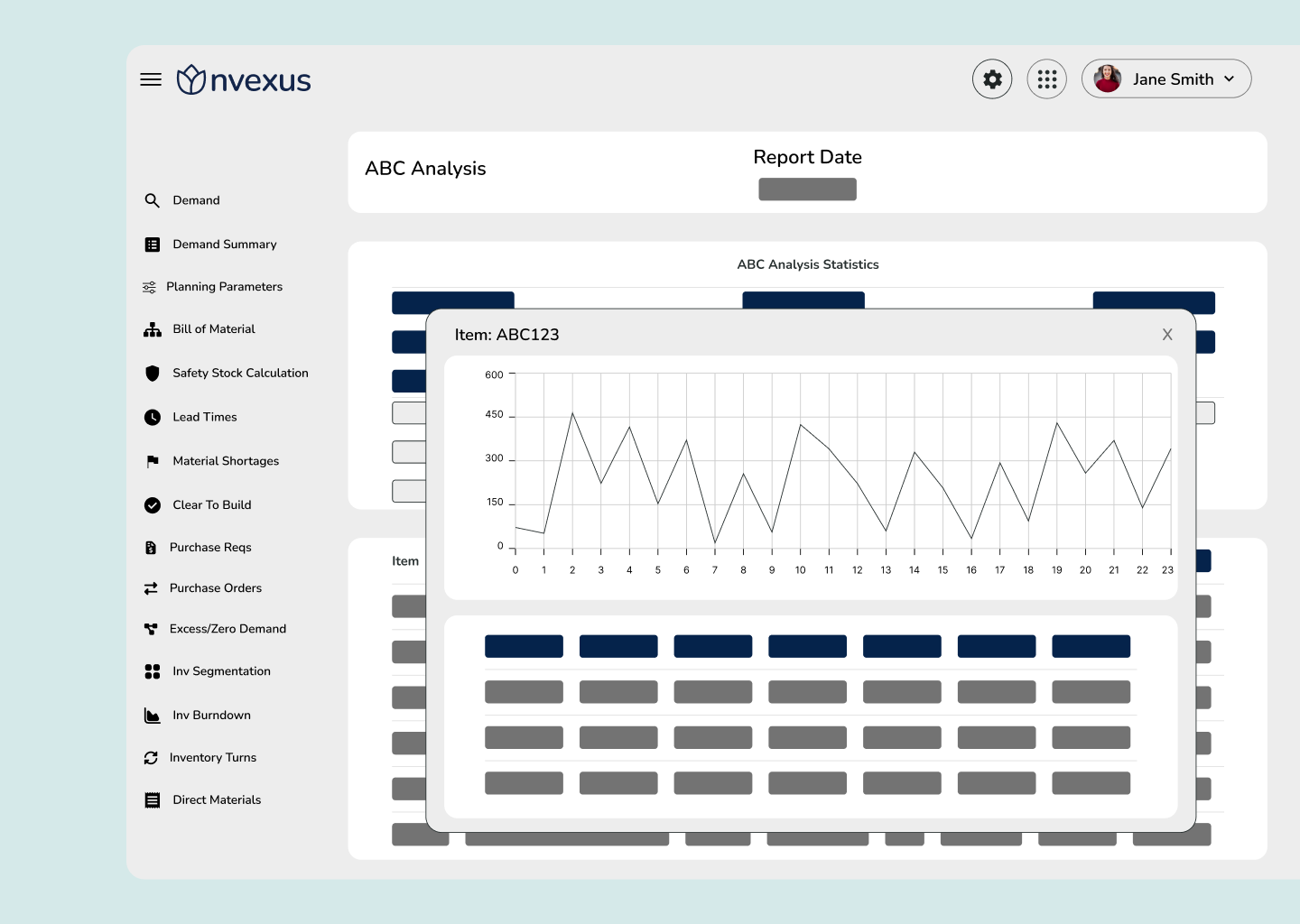Click the Purchase Orders arrows icon

click(x=151, y=588)
